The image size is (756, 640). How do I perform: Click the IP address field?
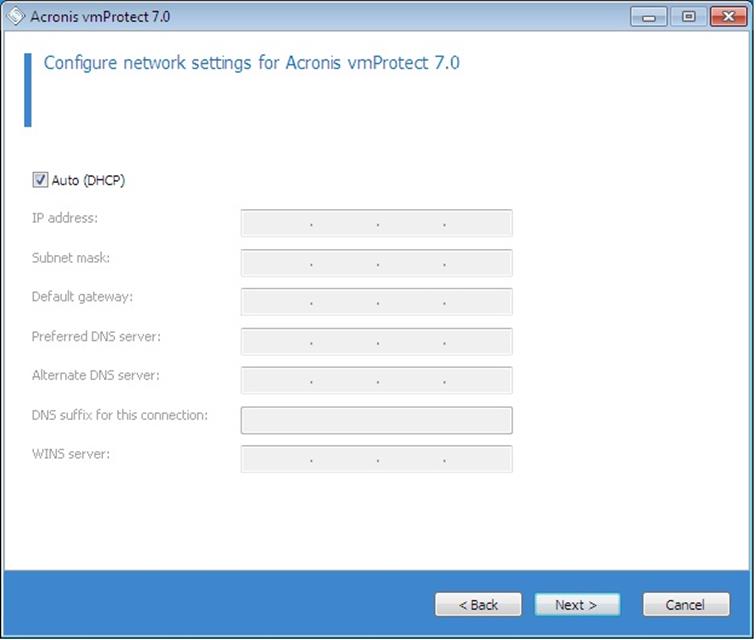(x=377, y=223)
